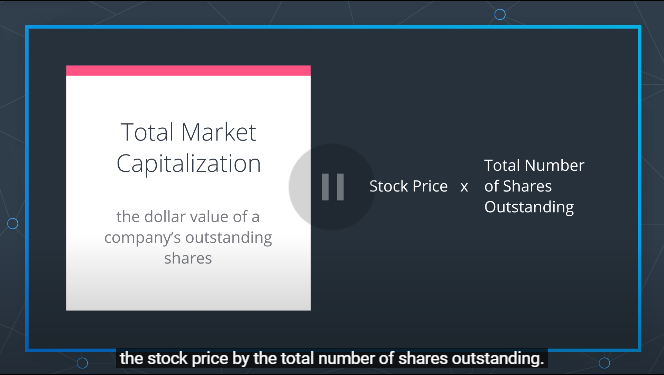Click the blue circle node below the bottom-left of the frame
Viewport: 664px width, 375px height.
pyautogui.click(x=83, y=363)
